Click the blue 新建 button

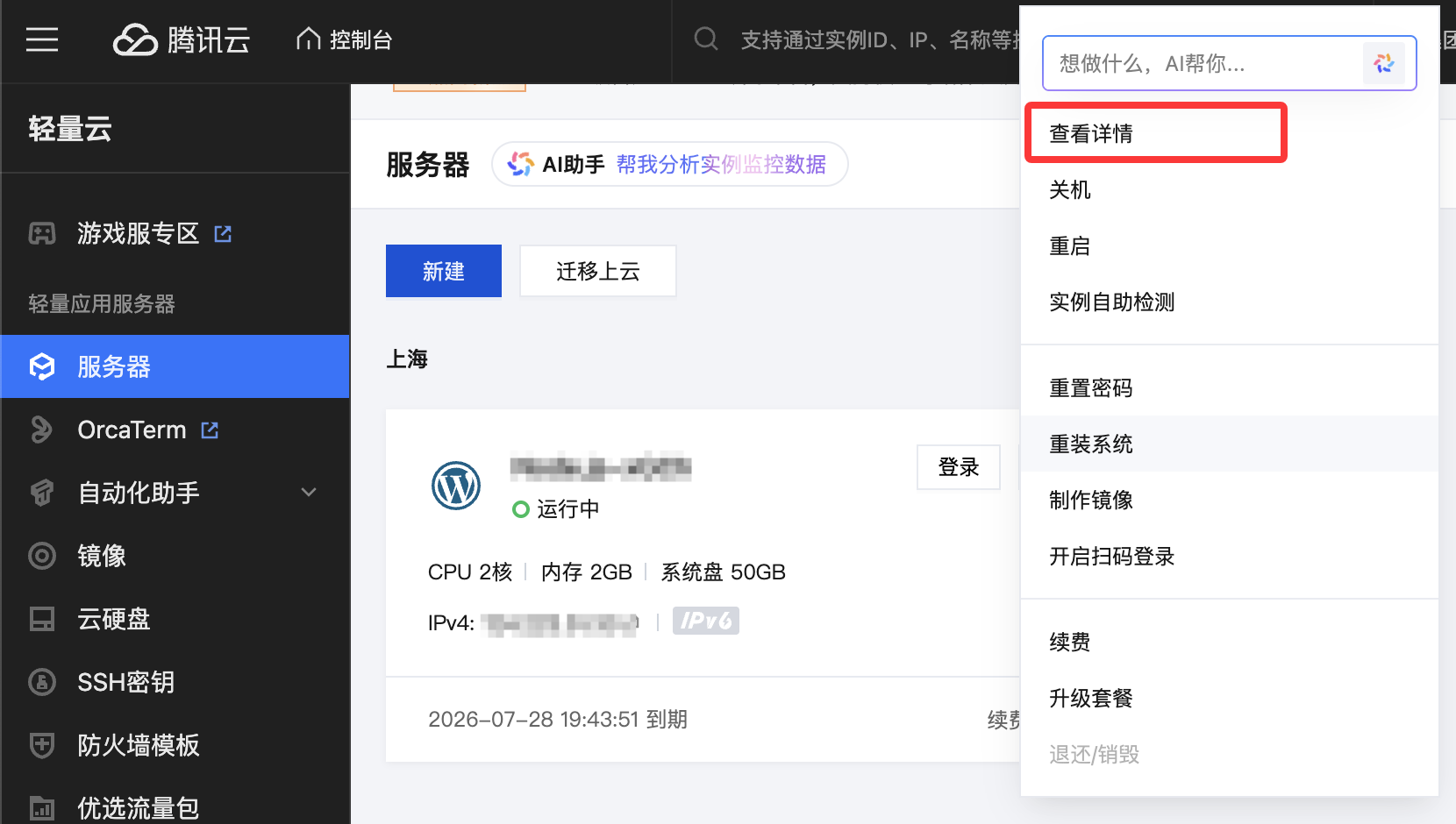pos(443,271)
